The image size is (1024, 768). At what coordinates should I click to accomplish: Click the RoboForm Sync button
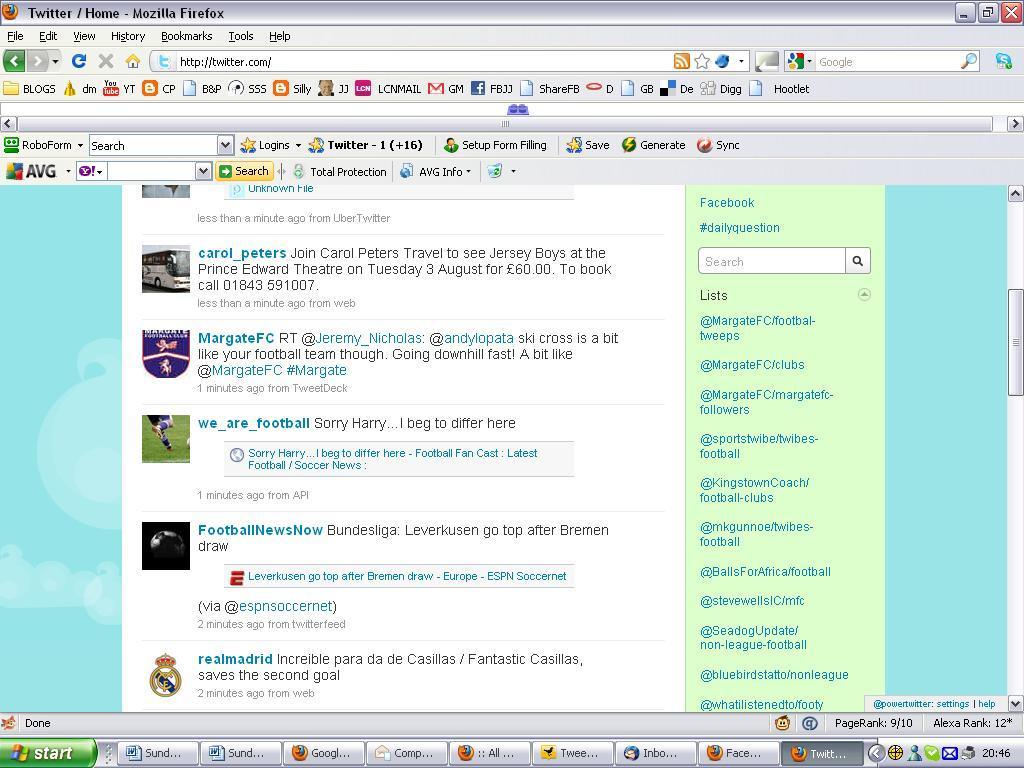(x=718, y=145)
